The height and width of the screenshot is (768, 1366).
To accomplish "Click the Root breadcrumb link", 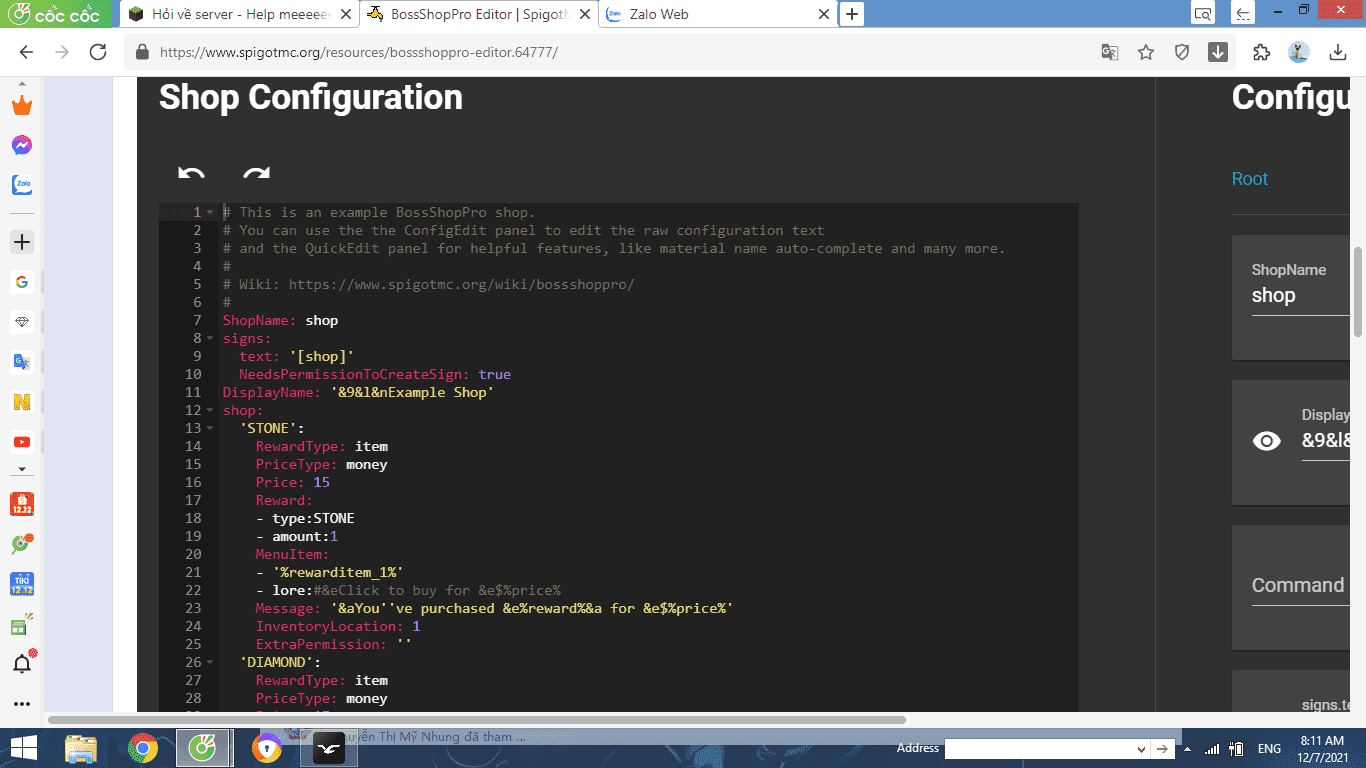I will (1249, 179).
